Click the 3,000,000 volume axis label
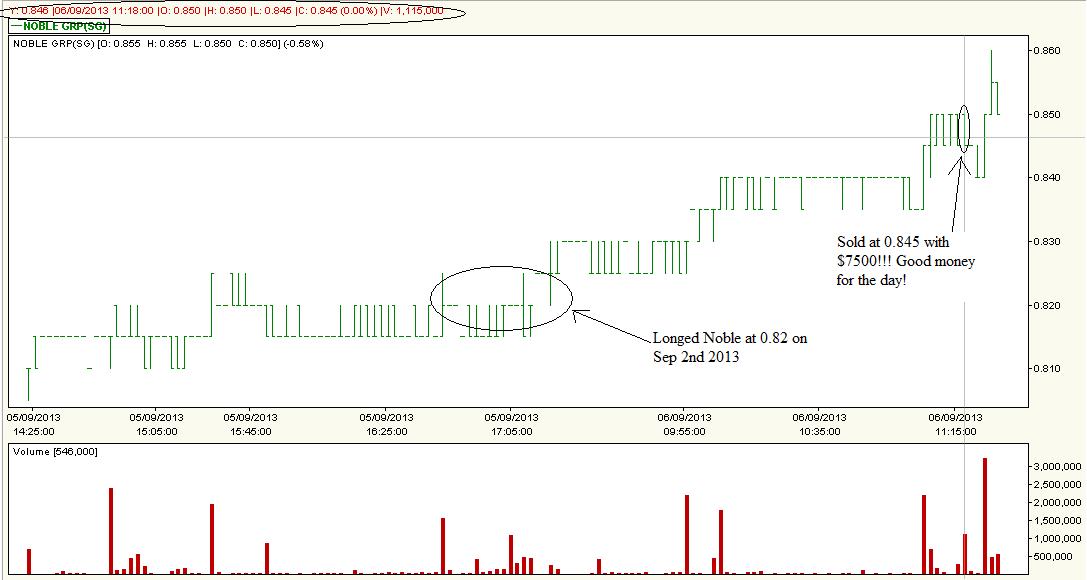The height and width of the screenshot is (580, 1087). 1058,467
